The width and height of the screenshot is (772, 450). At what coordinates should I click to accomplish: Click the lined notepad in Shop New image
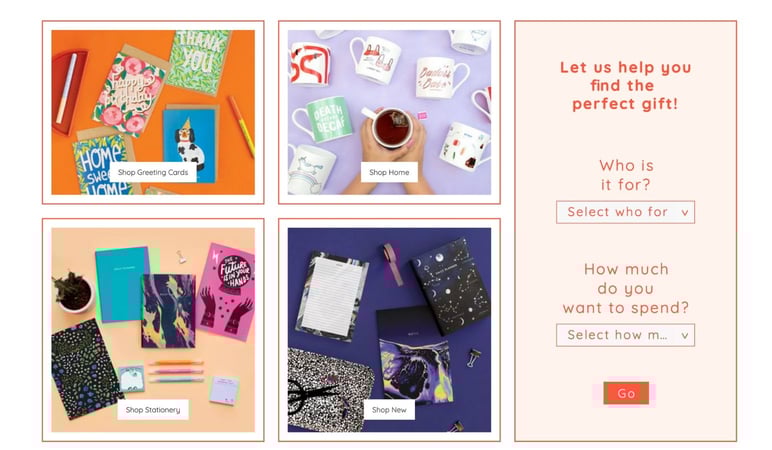click(331, 296)
